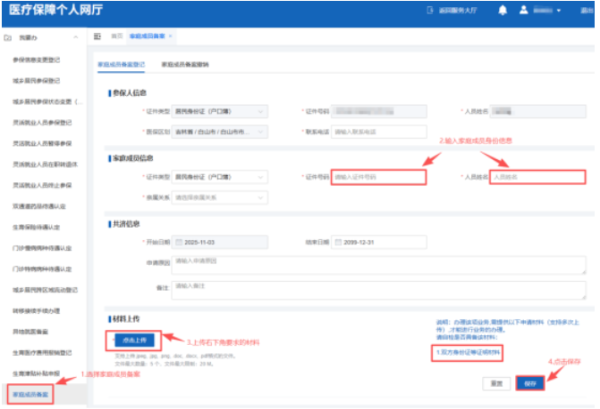Go to the 首页 home tab
Image resolution: width=600 pixels, height=409 pixels.
[x=116, y=35]
